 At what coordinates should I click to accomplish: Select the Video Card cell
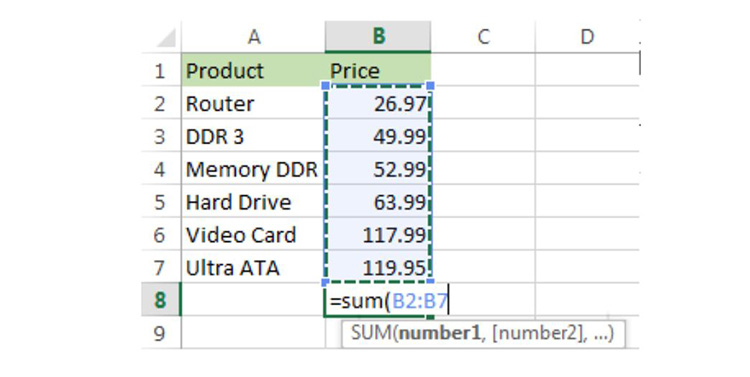[x=254, y=234]
